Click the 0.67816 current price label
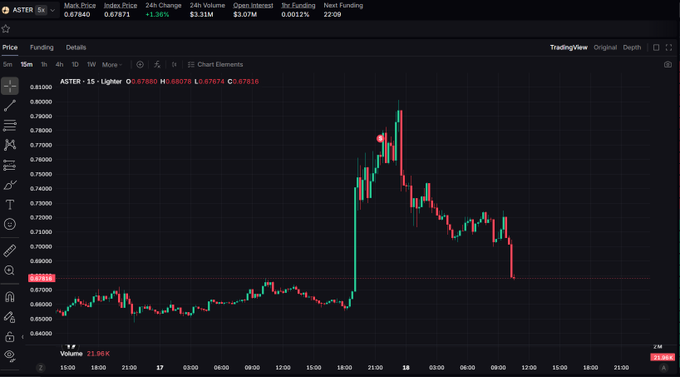The image size is (680, 377). 41,279
